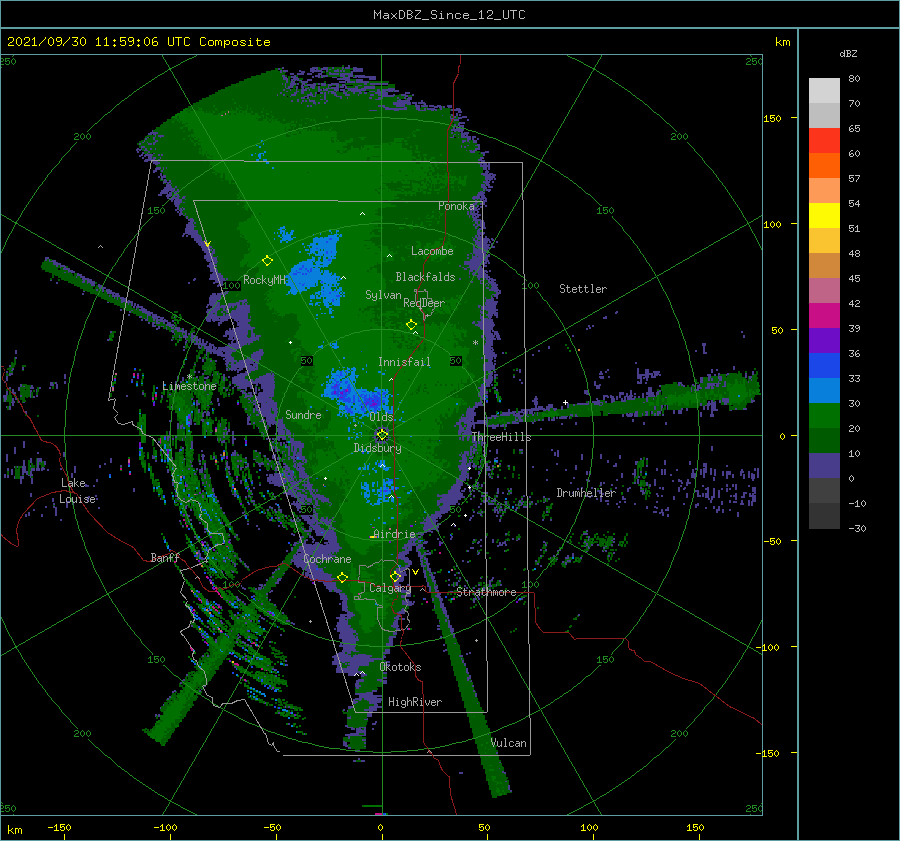The height and width of the screenshot is (841, 900).
Task: Select the Okotoks label
Action: pos(400,667)
